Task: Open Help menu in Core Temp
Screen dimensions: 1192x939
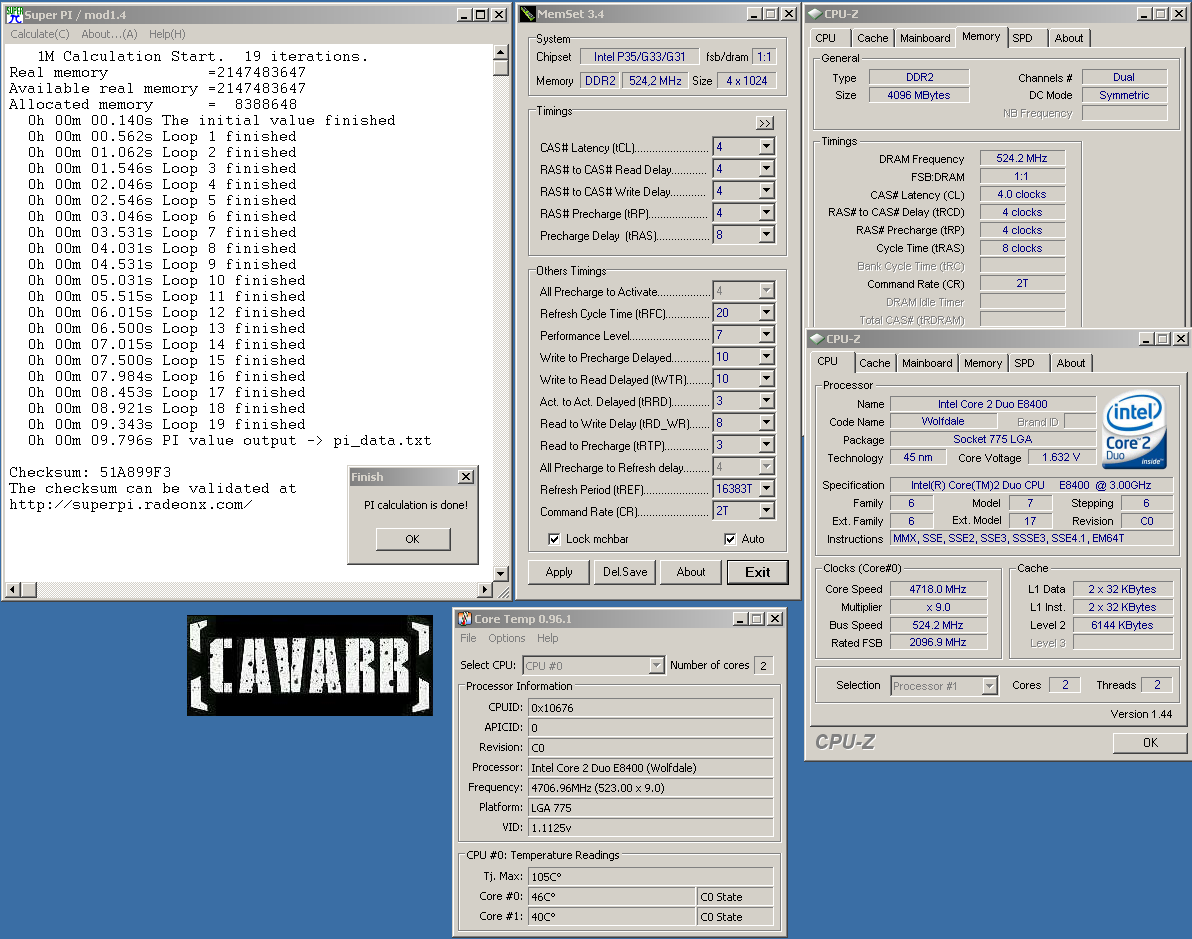Action: pos(547,639)
